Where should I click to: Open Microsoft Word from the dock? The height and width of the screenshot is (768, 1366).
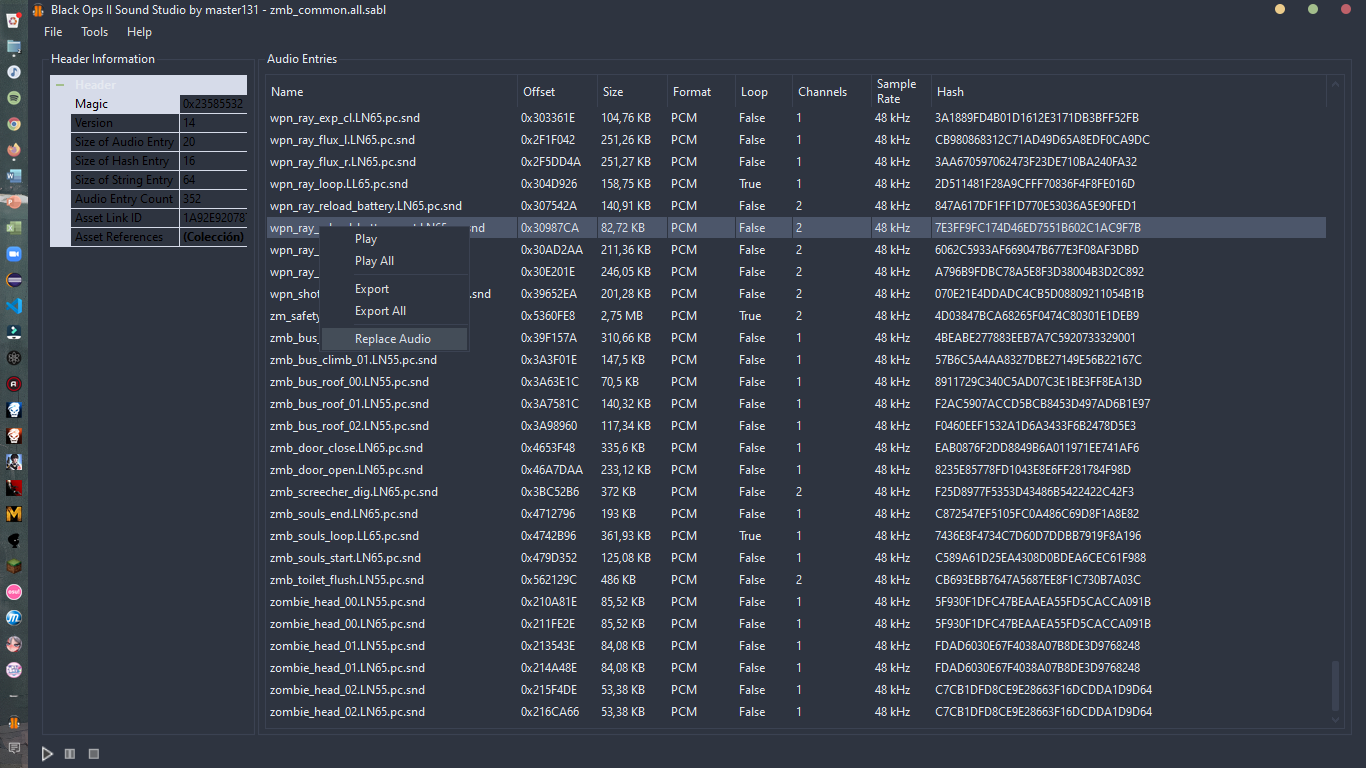tap(14, 176)
